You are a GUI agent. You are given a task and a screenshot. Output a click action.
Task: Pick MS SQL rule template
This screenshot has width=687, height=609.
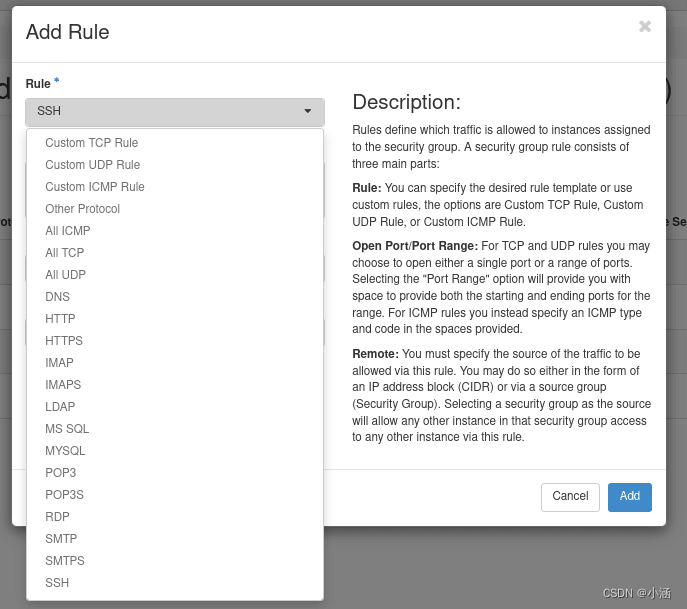(x=67, y=429)
